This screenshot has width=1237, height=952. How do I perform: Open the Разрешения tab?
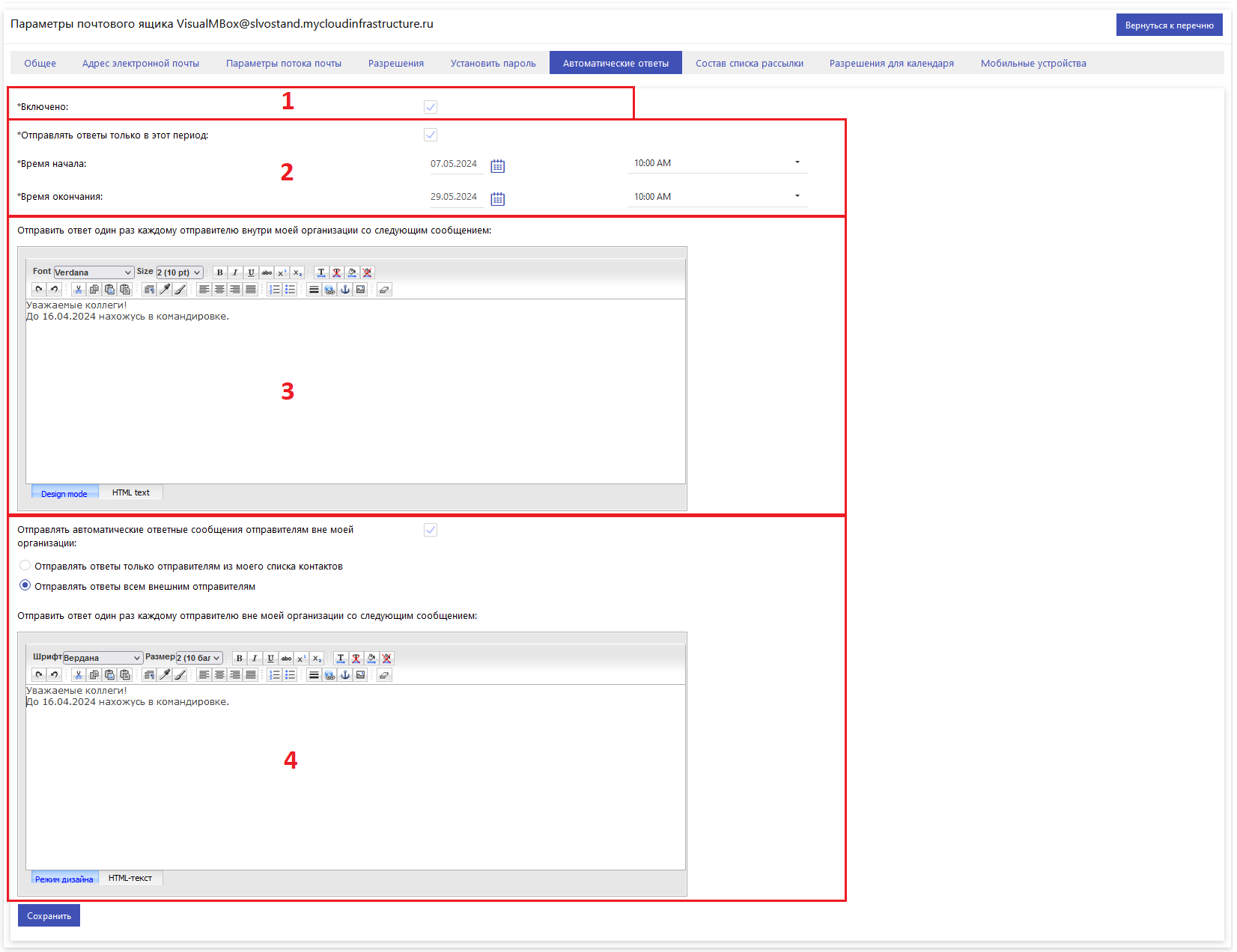[x=396, y=64]
